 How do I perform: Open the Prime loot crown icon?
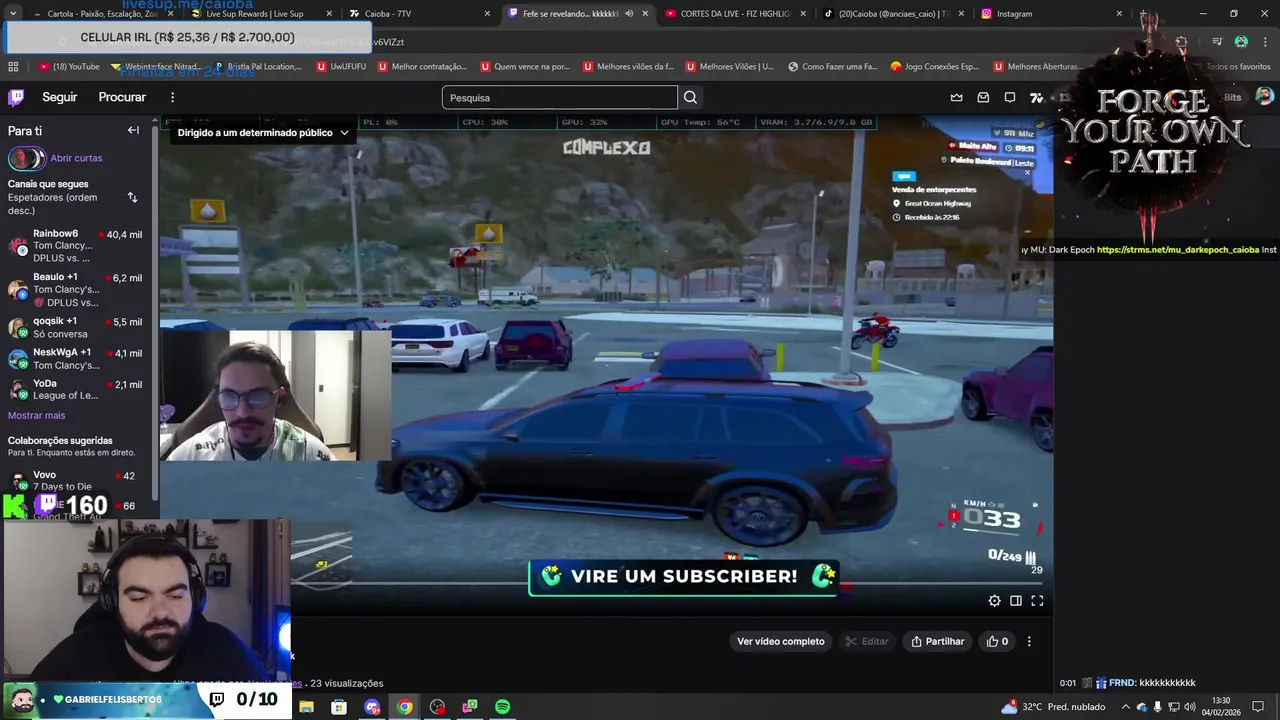pyautogui.click(x=956, y=97)
